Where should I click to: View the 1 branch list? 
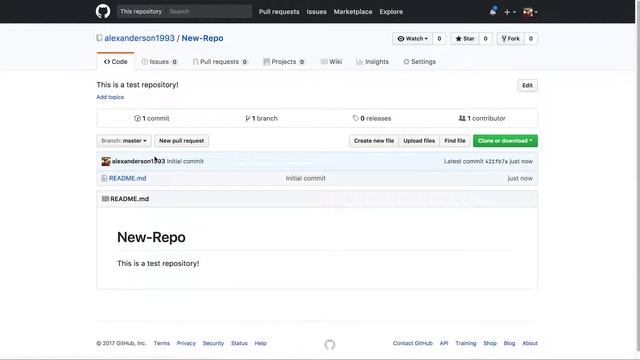point(261,118)
